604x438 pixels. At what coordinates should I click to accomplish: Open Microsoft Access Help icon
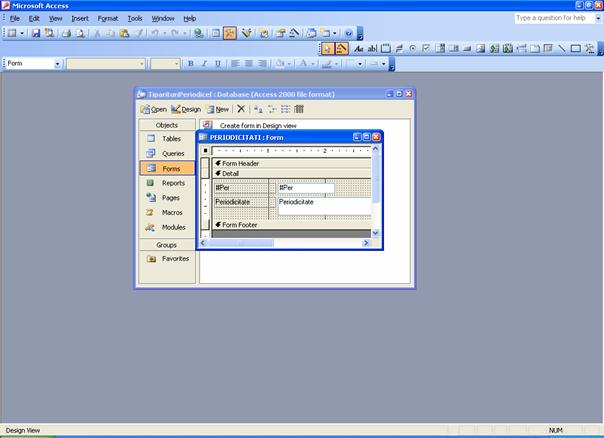click(348, 33)
